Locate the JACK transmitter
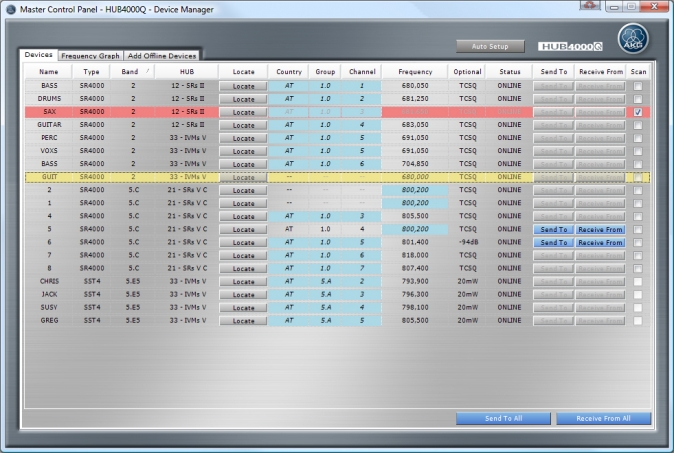The image size is (674, 453). (x=243, y=295)
